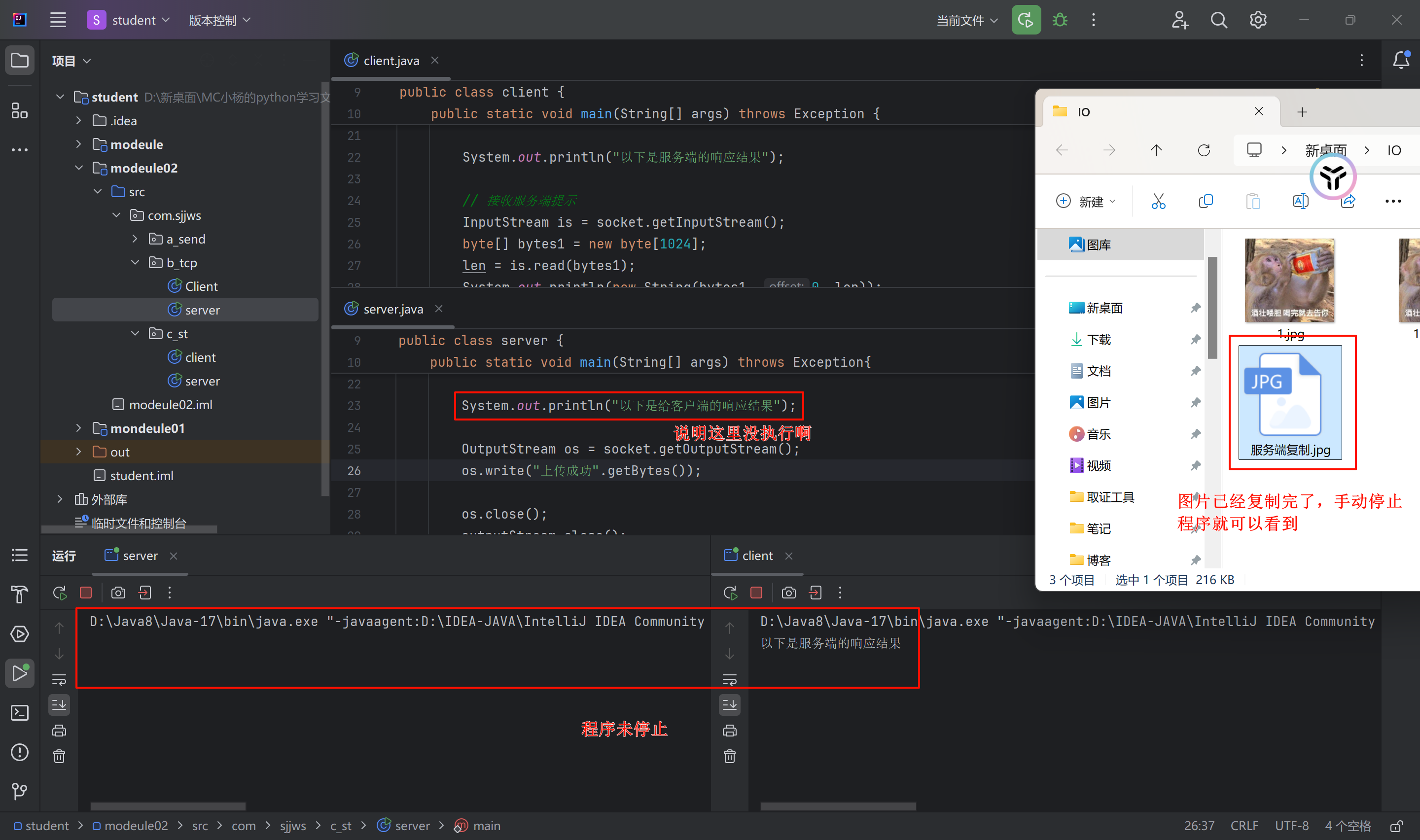Viewport: 1420px width, 840px height.
Task: Open the Problems tool window icon
Action: (x=19, y=752)
